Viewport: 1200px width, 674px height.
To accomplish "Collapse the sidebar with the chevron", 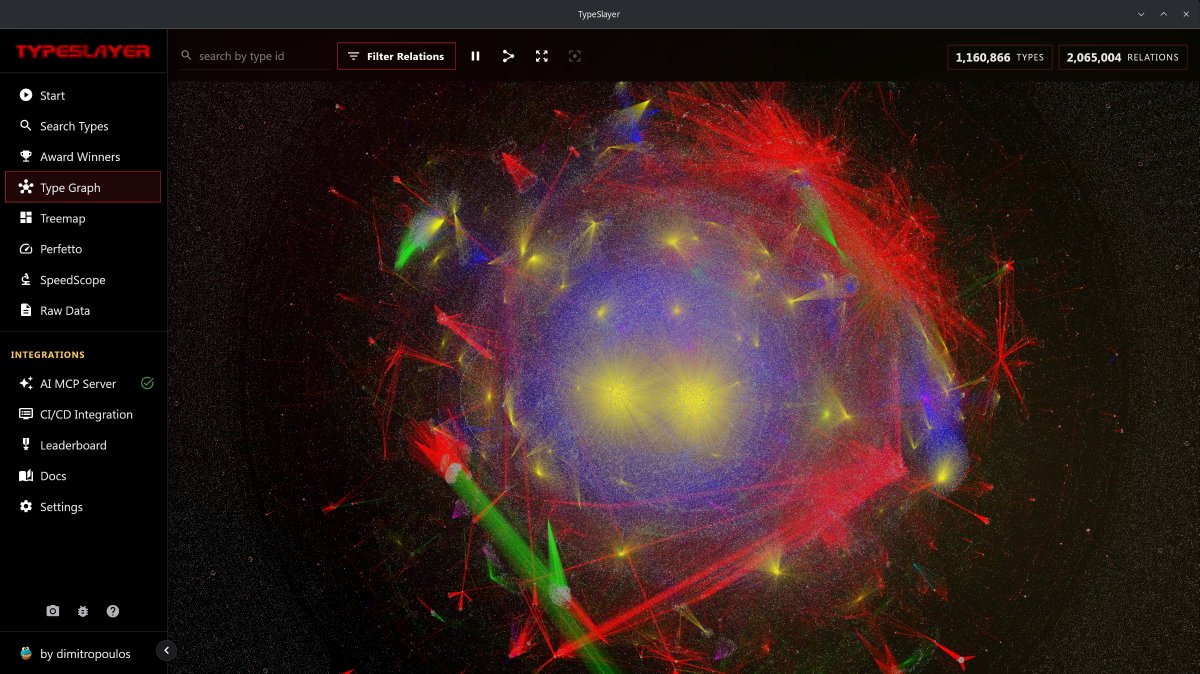I will [167, 650].
